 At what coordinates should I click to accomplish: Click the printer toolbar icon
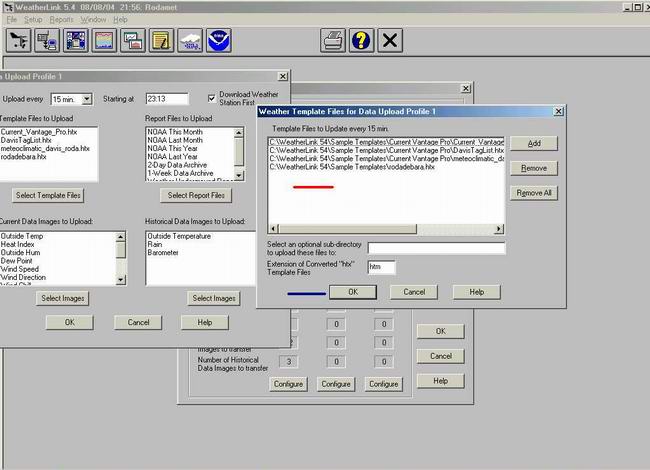point(332,41)
